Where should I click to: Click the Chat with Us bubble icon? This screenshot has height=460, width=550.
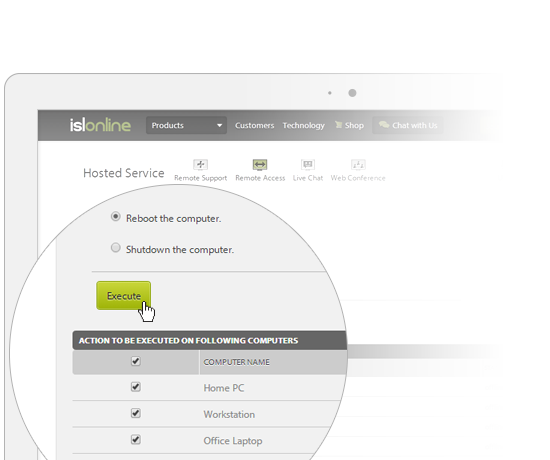(x=384, y=125)
